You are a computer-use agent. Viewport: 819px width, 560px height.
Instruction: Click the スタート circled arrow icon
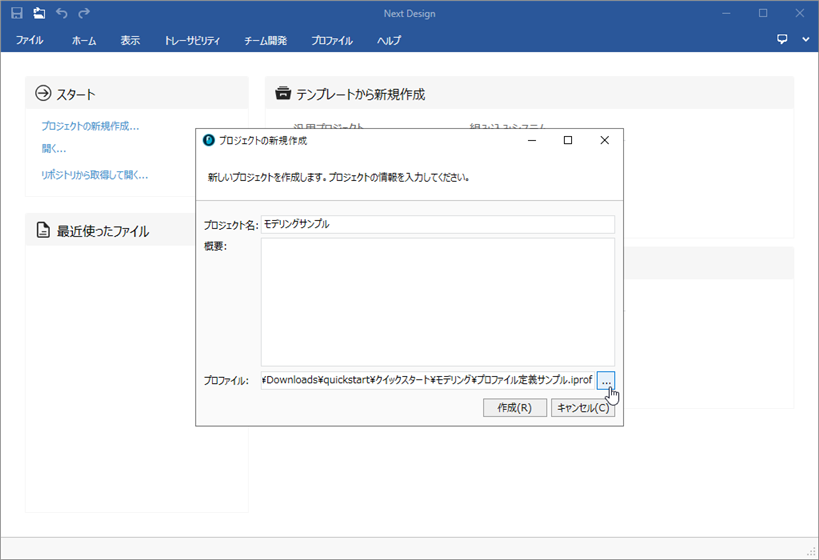43,94
